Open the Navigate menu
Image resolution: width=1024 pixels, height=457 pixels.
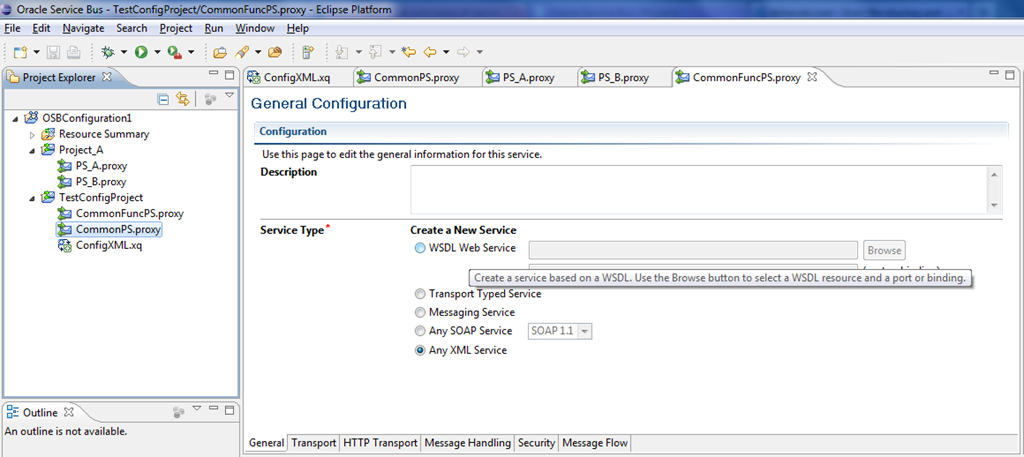pyautogui.click(x=83, y=28)
